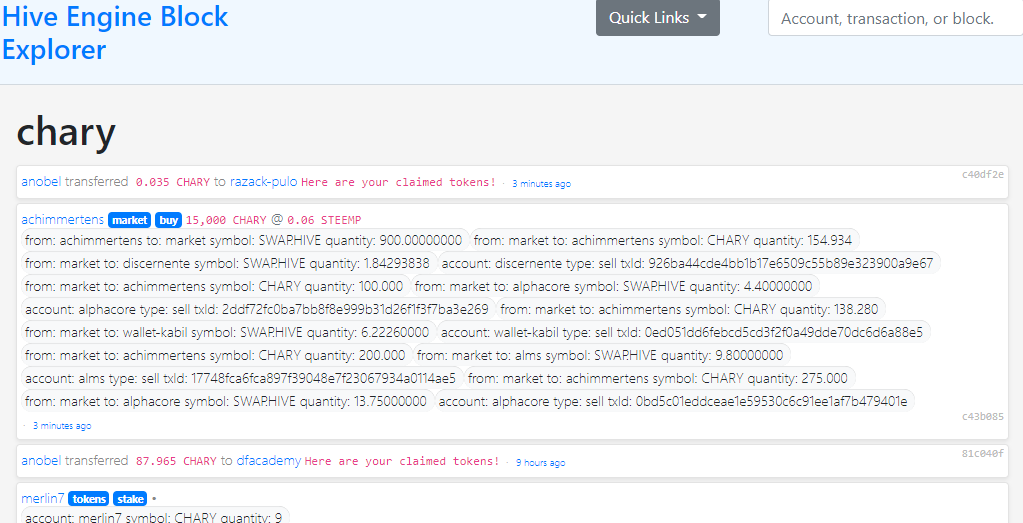Viewport: 1023px width, 523px height.
Task: Click the buy badge next to achimmertens
Action: (169, 220)
